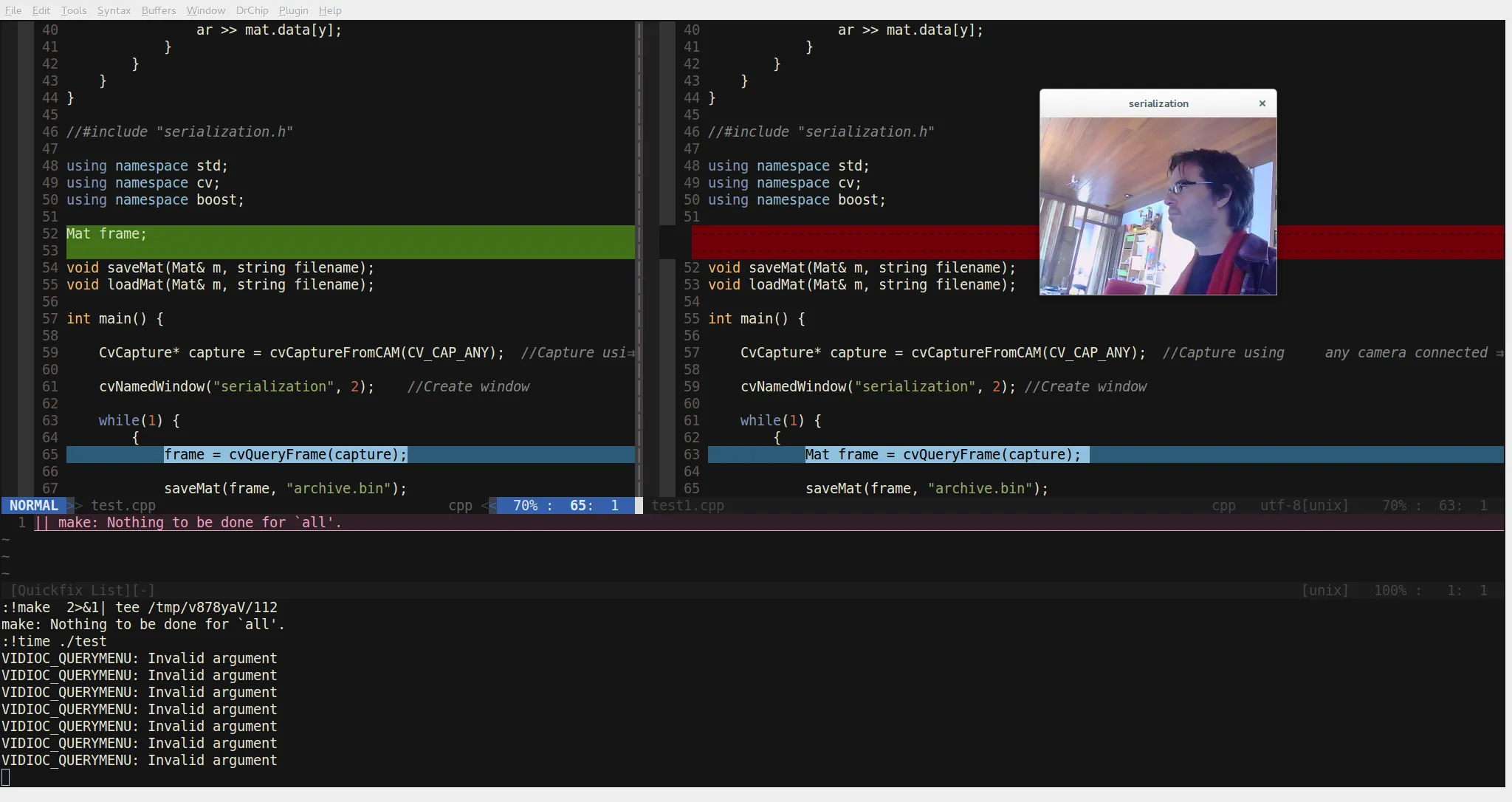This screenshot has width=1512, height=802.
Task: Open the Help menu
Action: (330, 10)
